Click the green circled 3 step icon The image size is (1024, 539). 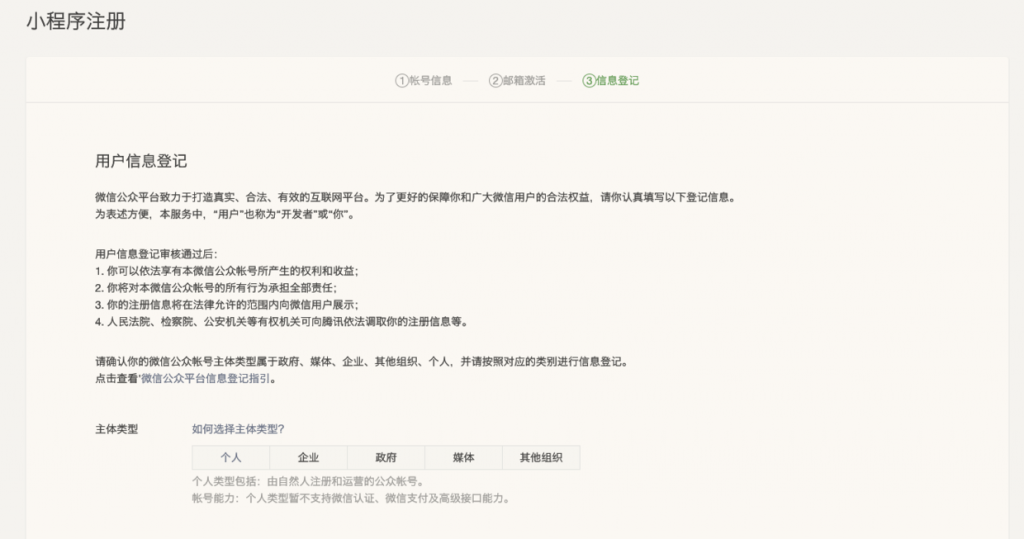point(589,81)
